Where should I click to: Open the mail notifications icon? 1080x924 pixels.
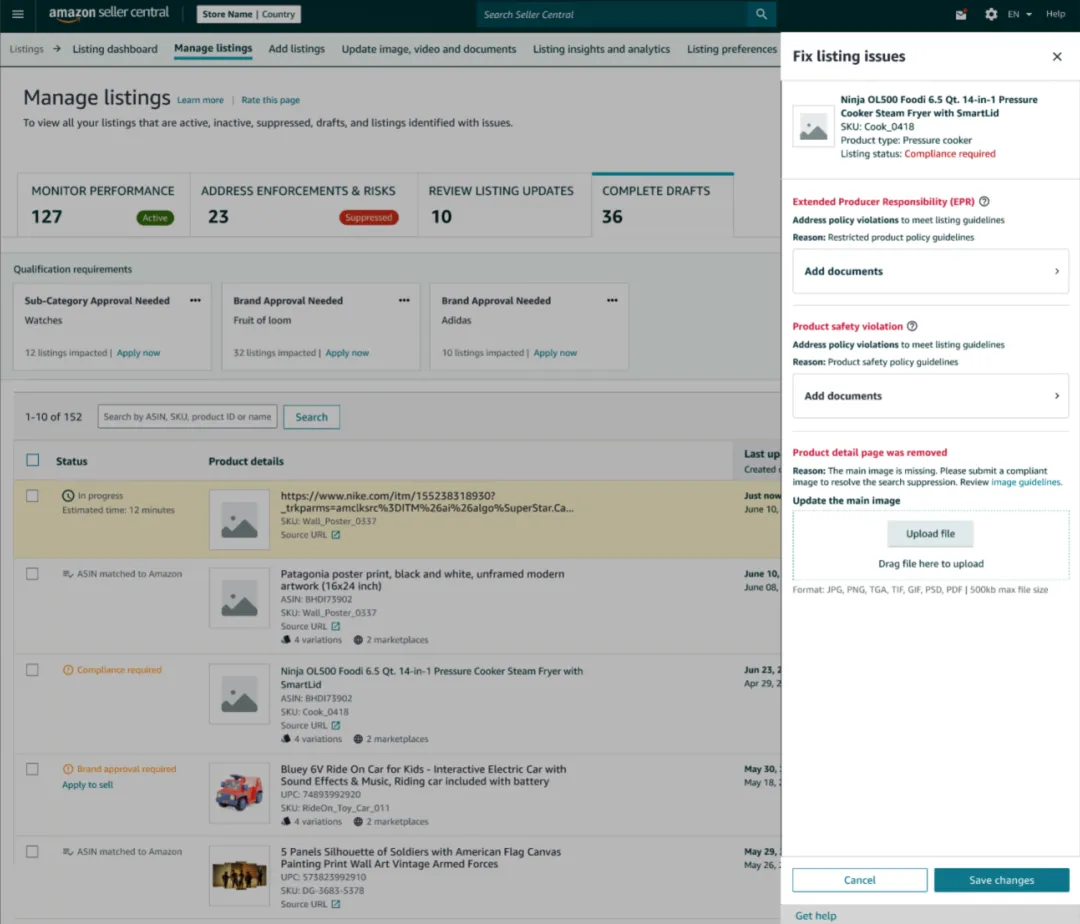pos(961,14)
